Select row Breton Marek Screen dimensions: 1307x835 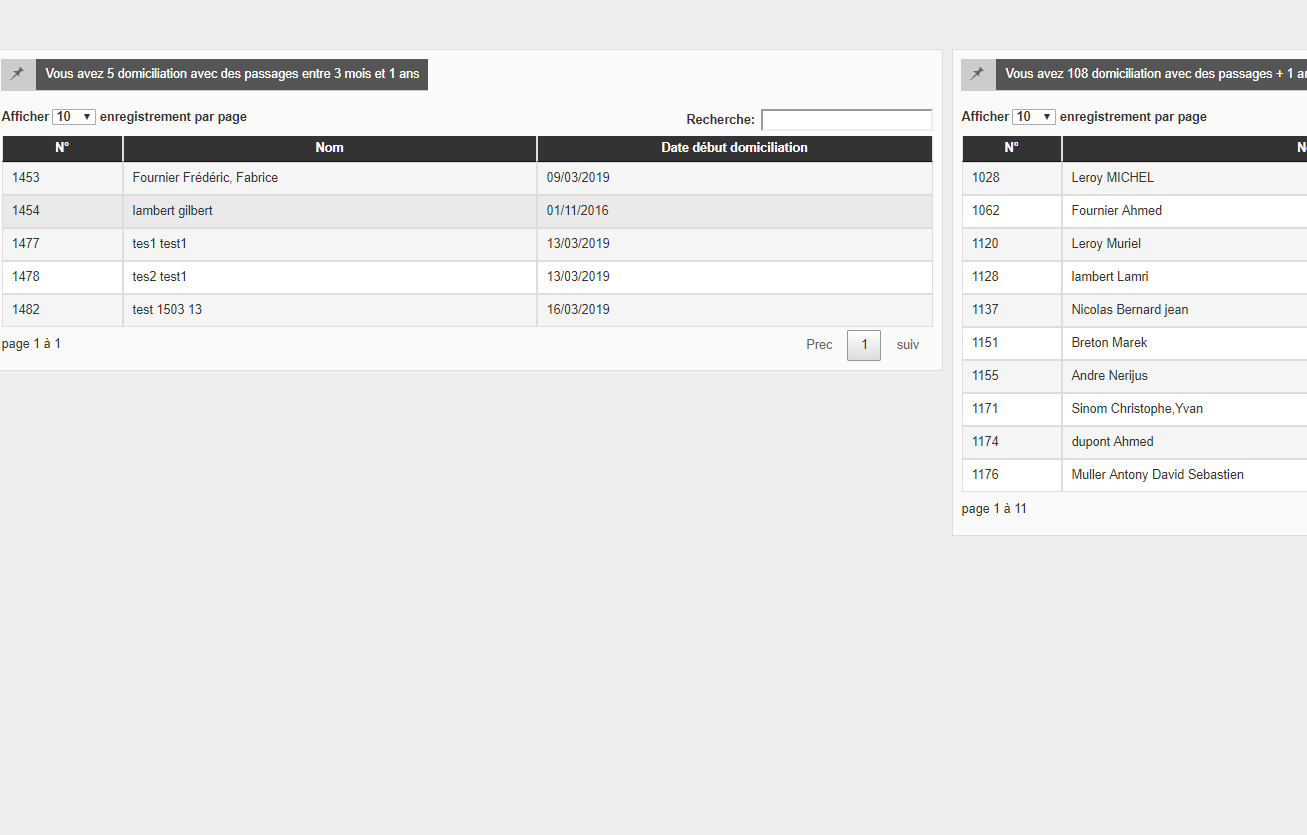1134,343
